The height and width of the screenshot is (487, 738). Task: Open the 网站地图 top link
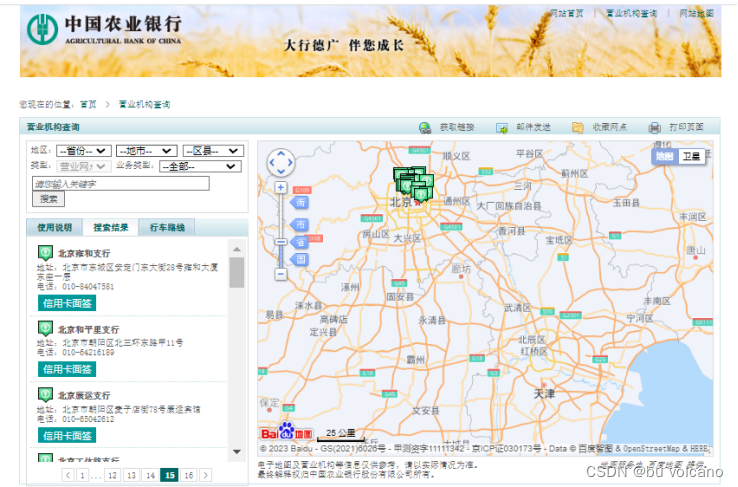tap(696, 13)
